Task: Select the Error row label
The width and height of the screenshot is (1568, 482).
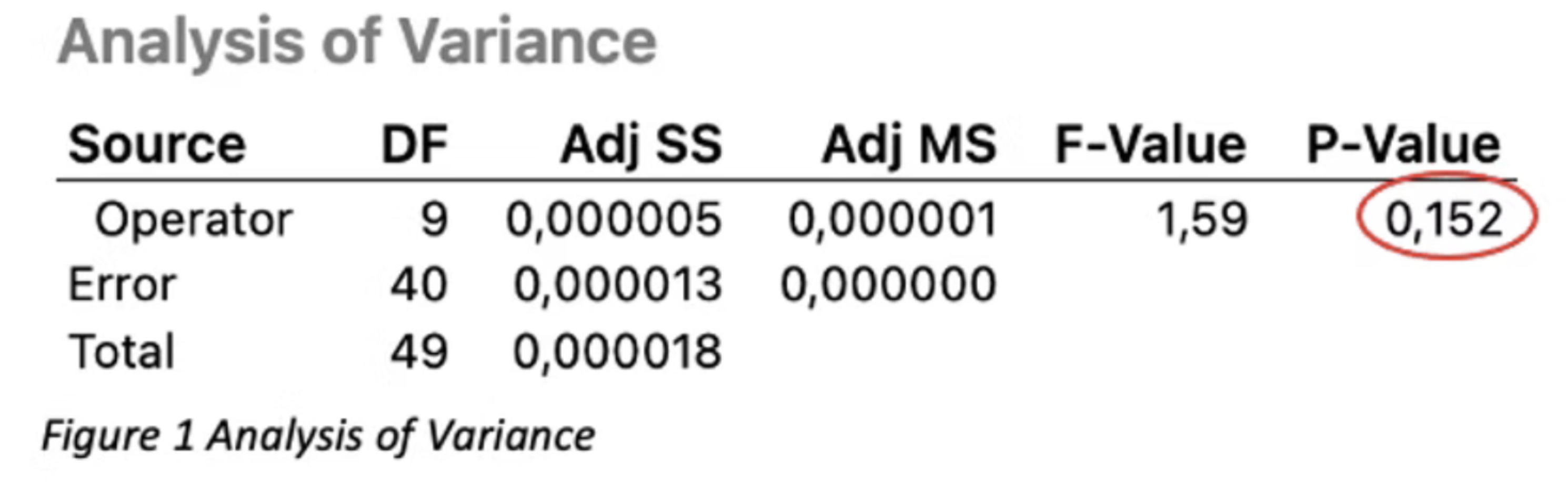Action: click(x=123, y=285)
